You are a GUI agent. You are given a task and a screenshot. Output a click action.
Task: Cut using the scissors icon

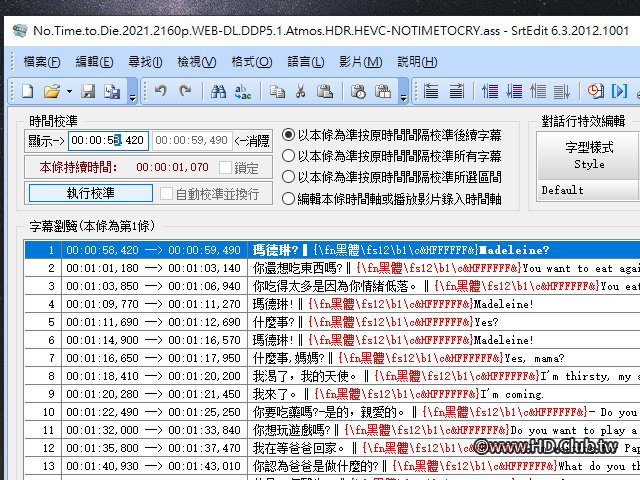(301, 91)
